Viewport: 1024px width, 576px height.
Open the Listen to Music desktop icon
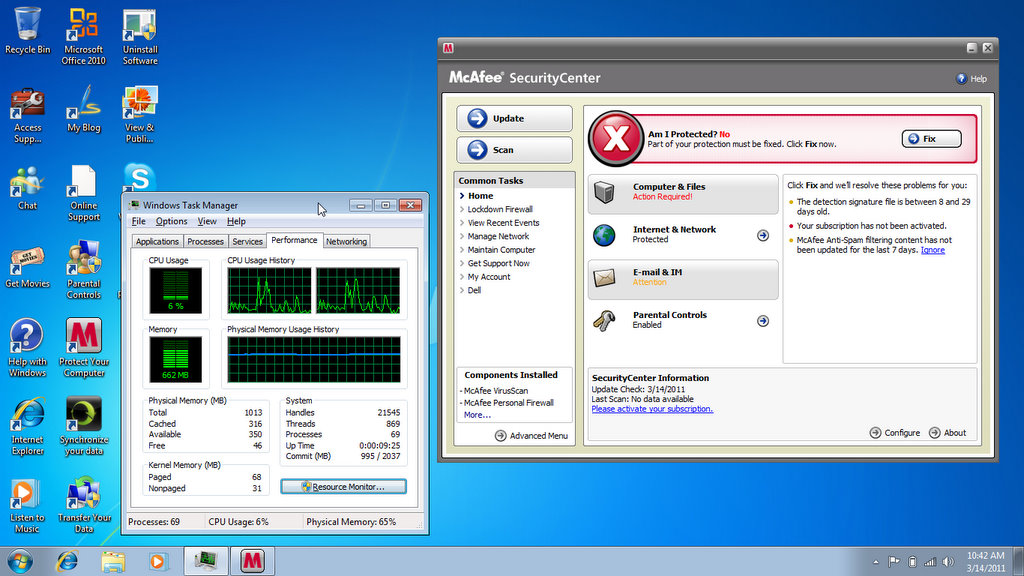tap(27, 505)
